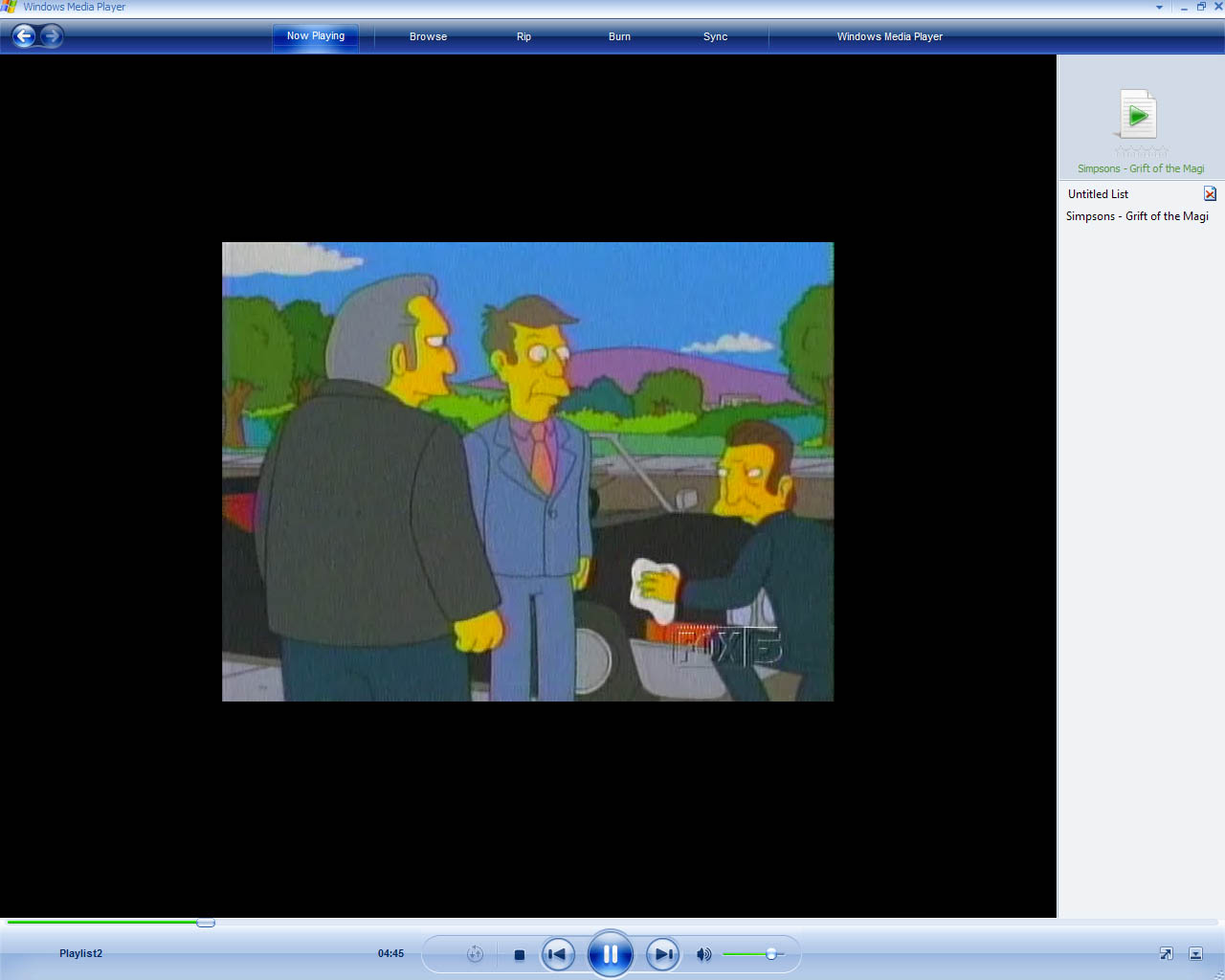Click the seek bar handle
1225x980 pixels.
[x=206, y=923]
